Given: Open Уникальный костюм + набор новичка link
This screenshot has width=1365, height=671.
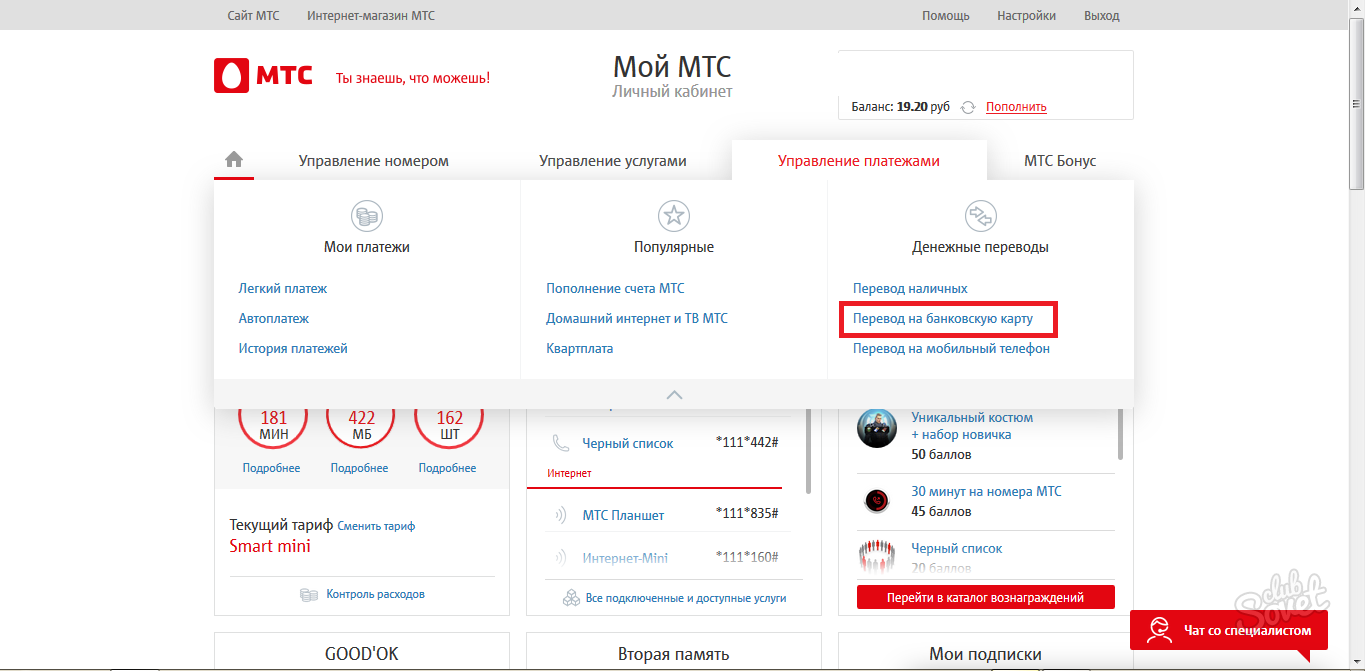Looking at the screenshot, I should (x=972, y=426).
